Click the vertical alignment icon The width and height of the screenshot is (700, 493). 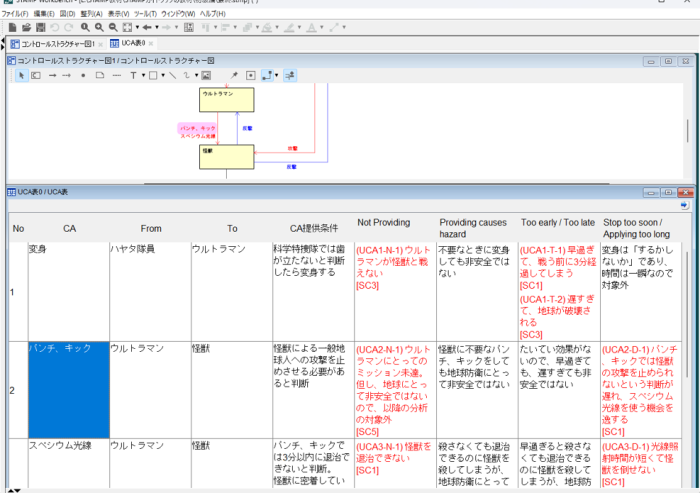point(225,27)
